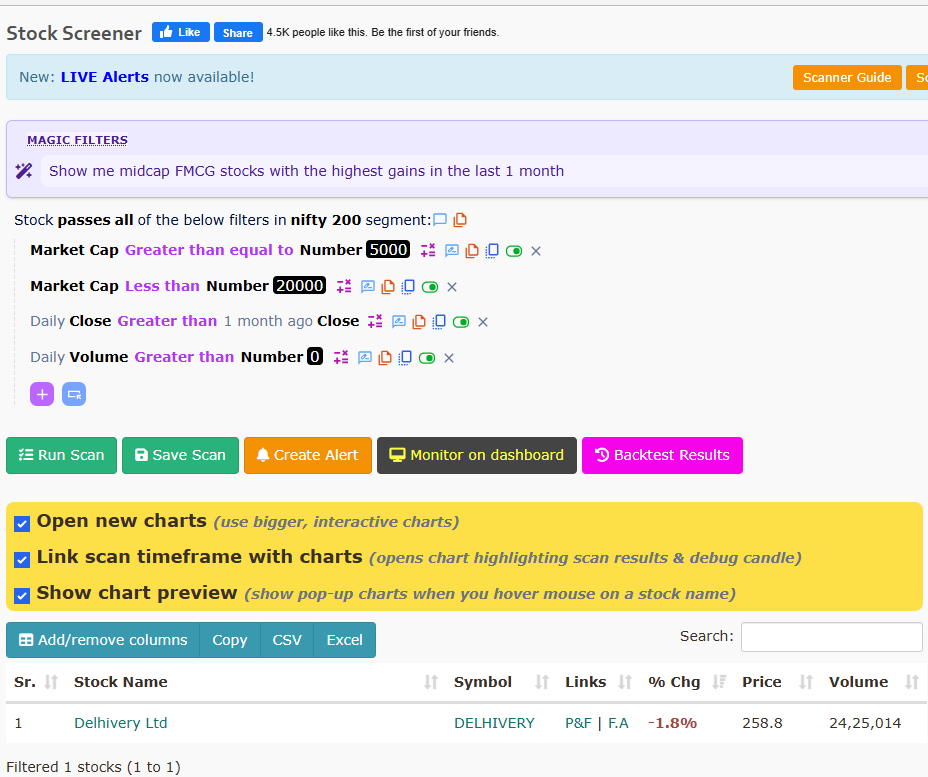The width and height of the screenshot is (928, 777).
Task: Edit the 5000 number value
Action: point(388,250)
